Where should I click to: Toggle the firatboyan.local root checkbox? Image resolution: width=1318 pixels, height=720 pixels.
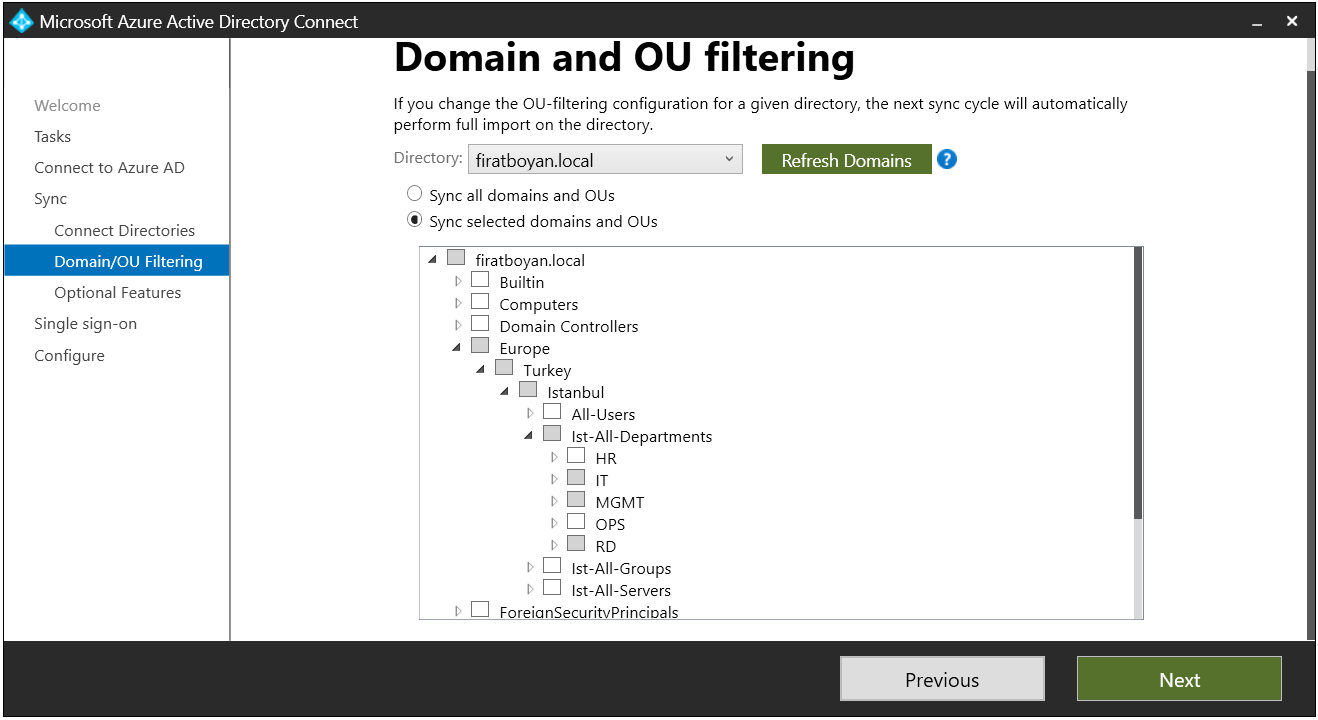pos(456,258)
